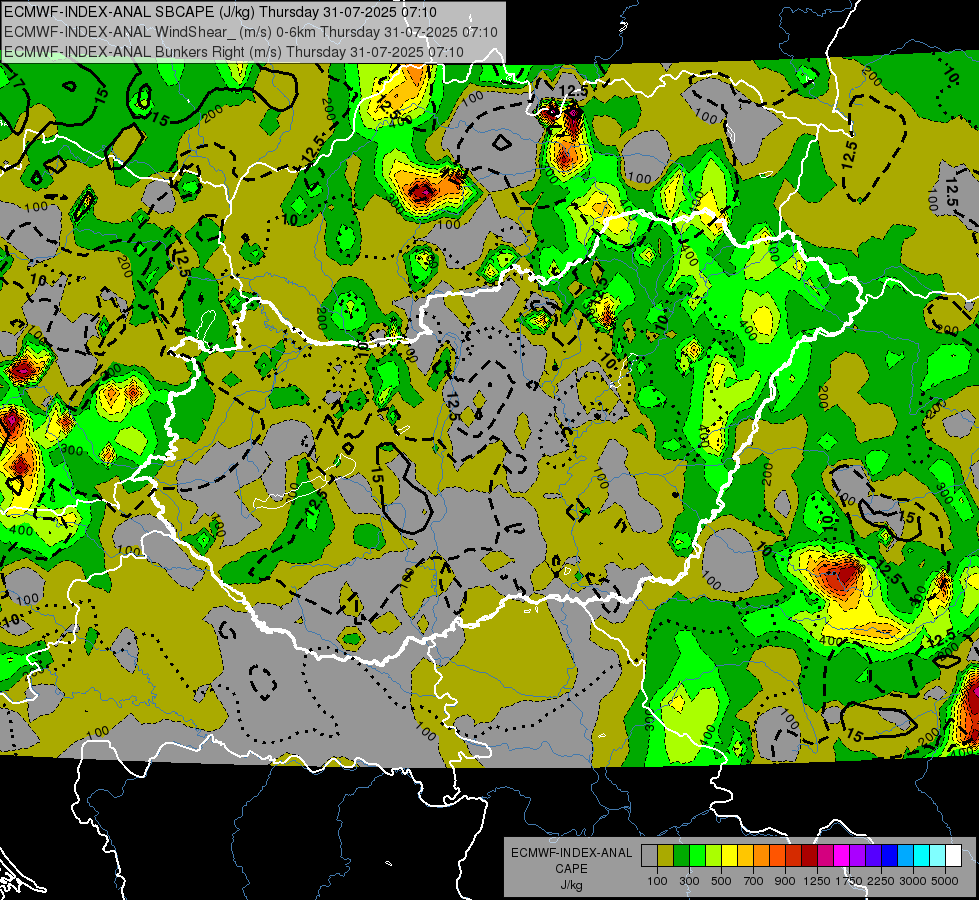Viewport: 979px width, 900px height.
Task: Click the magenta swatch in the legend
Action: (x=842, y=856)
